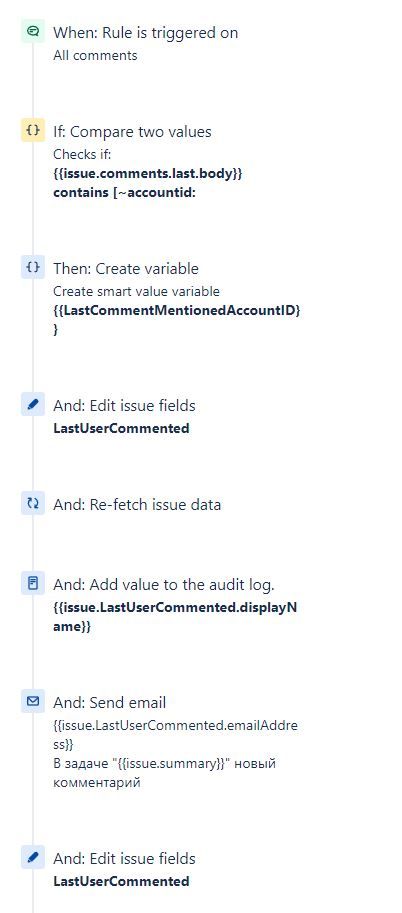
Task: Click 'All comments' under the trigger
Action: pyautogui.click(x=96, y=55)
